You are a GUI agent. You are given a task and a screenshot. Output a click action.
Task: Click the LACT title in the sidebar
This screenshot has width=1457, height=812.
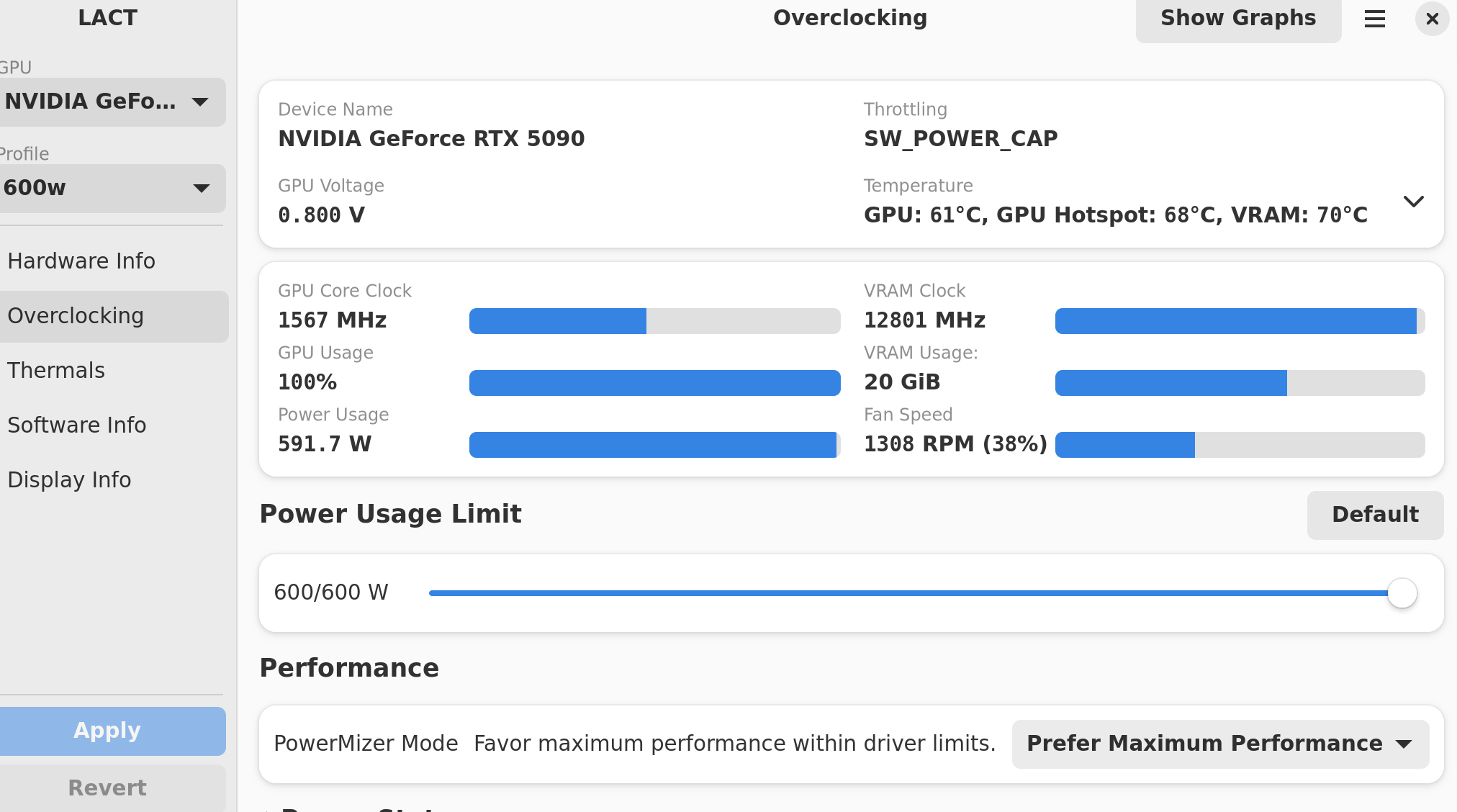coord(108,18)
